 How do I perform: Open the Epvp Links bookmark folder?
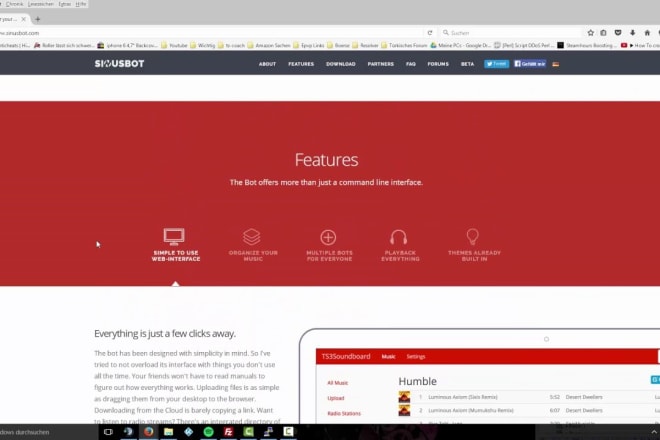point(309,45)
